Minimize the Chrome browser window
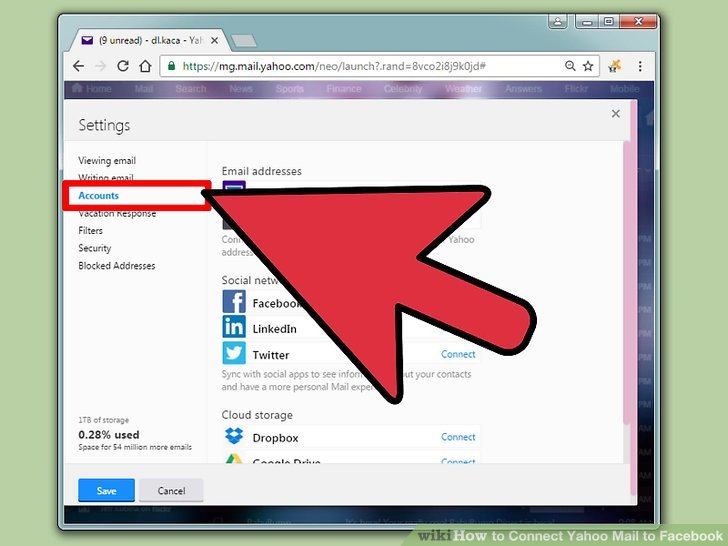The image size is (728, 546). tap(587, 22)
